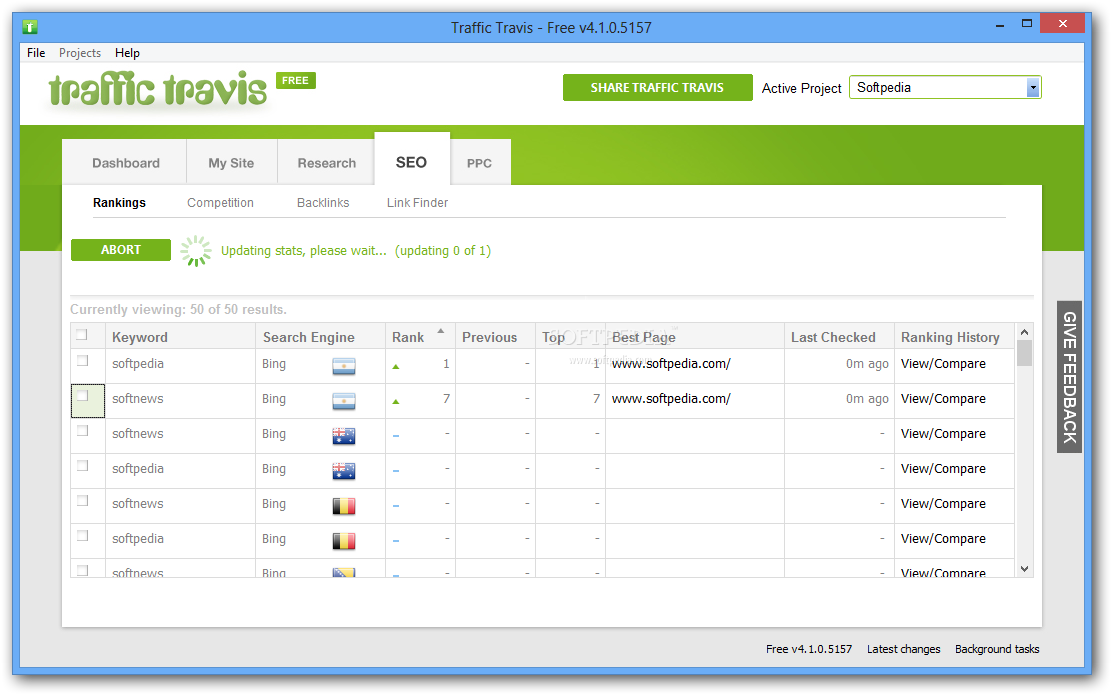Click View/Compare for softpedia Australia row
This screenshot has height=695, width=1112.
coord(943,469)
